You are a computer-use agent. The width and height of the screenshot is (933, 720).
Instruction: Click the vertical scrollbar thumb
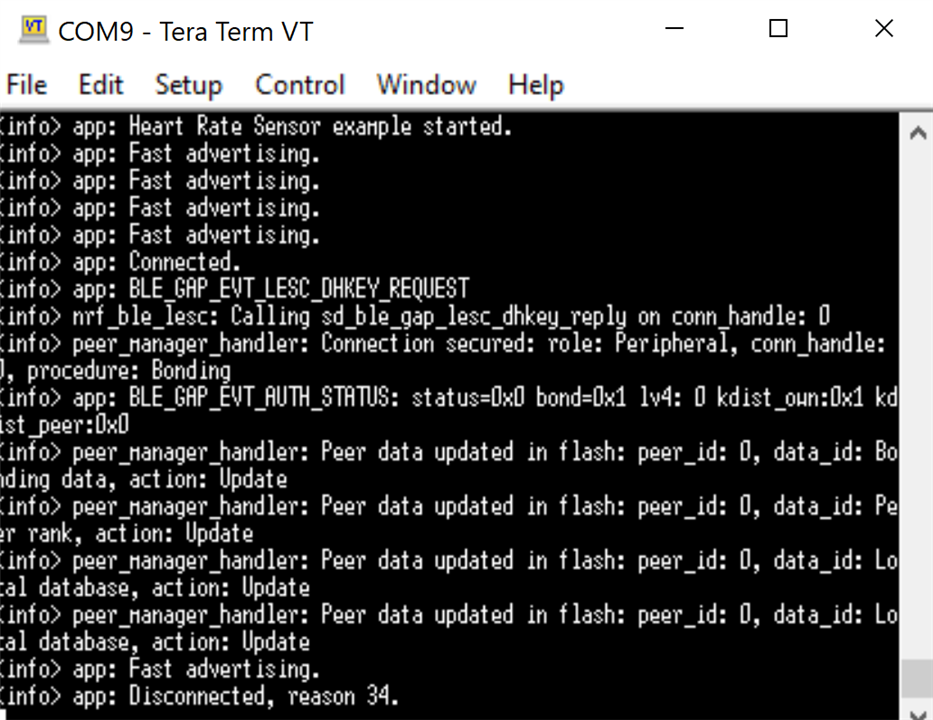tap(917, 678)
